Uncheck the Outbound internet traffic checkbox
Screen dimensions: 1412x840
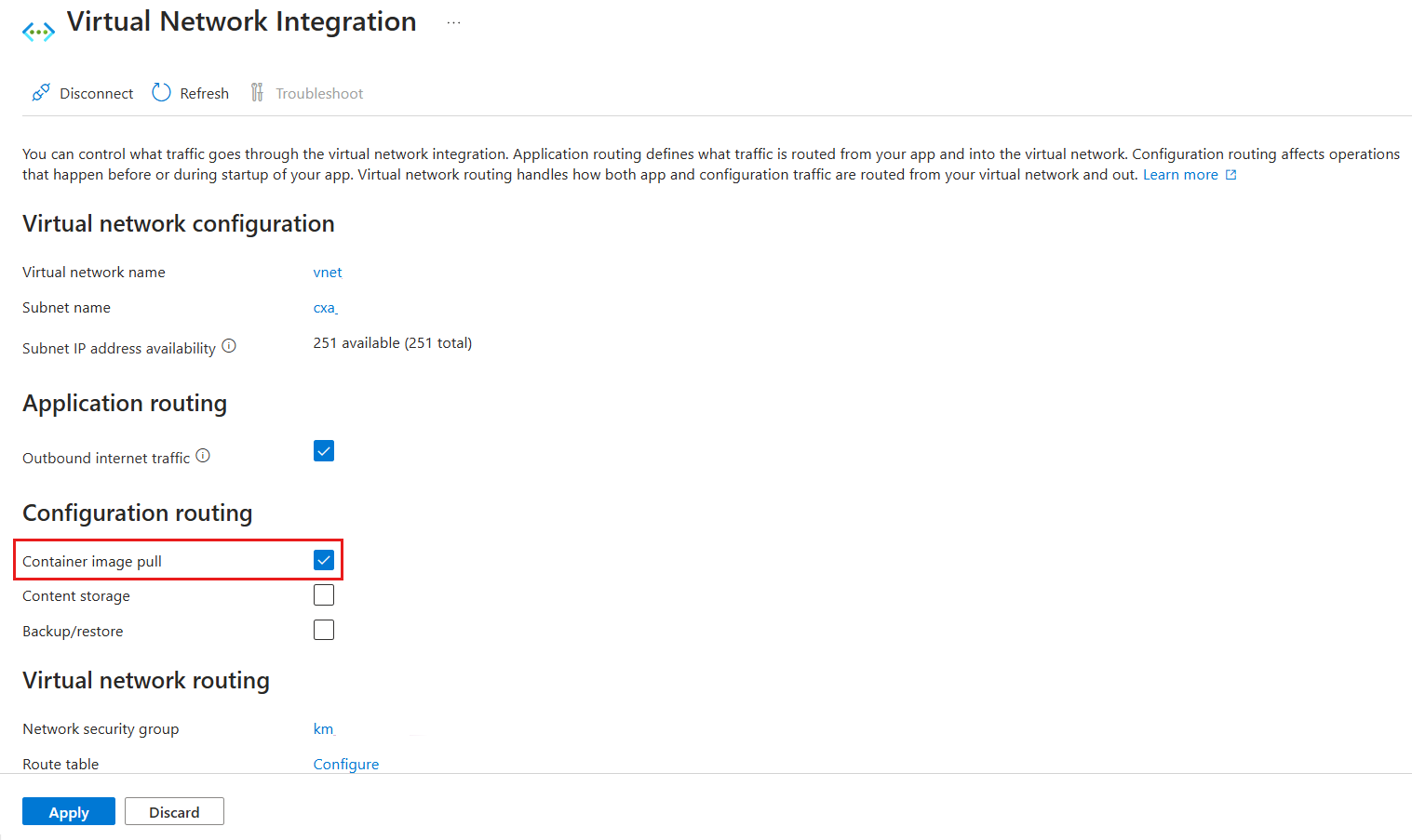tap(324, 451)
